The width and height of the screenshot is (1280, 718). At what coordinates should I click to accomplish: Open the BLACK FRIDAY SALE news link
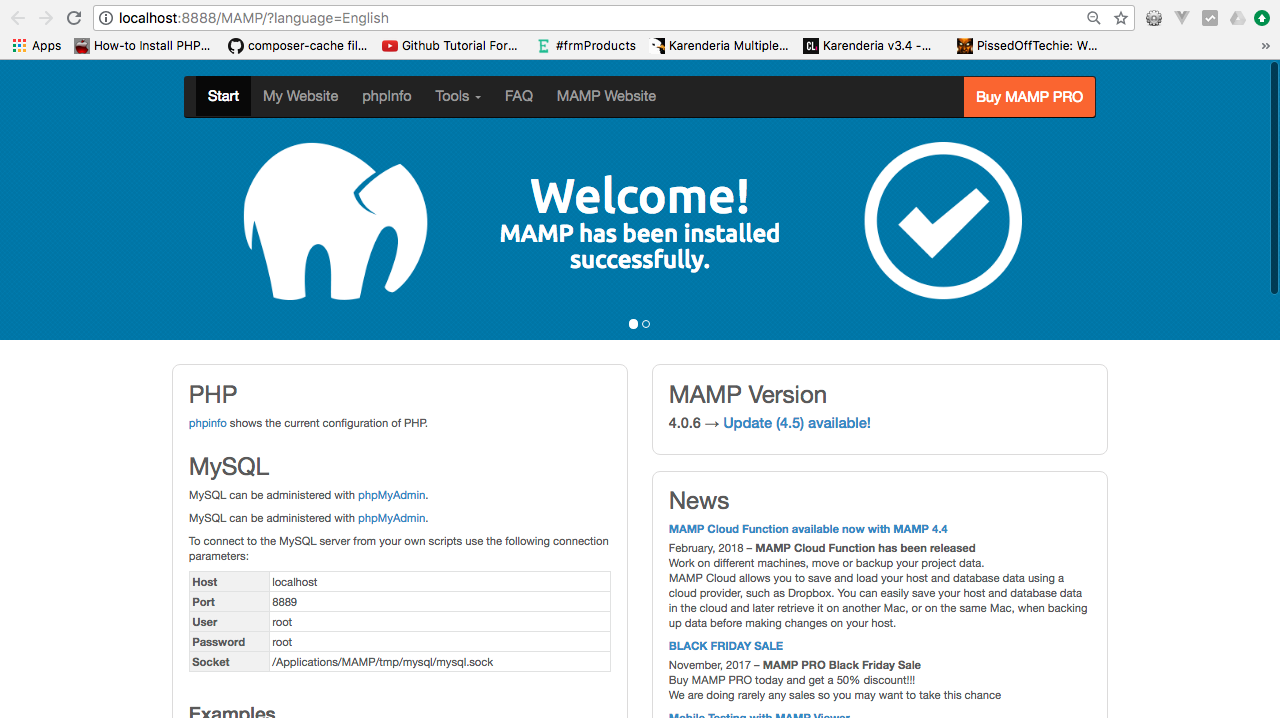click(x=726, y=646)
